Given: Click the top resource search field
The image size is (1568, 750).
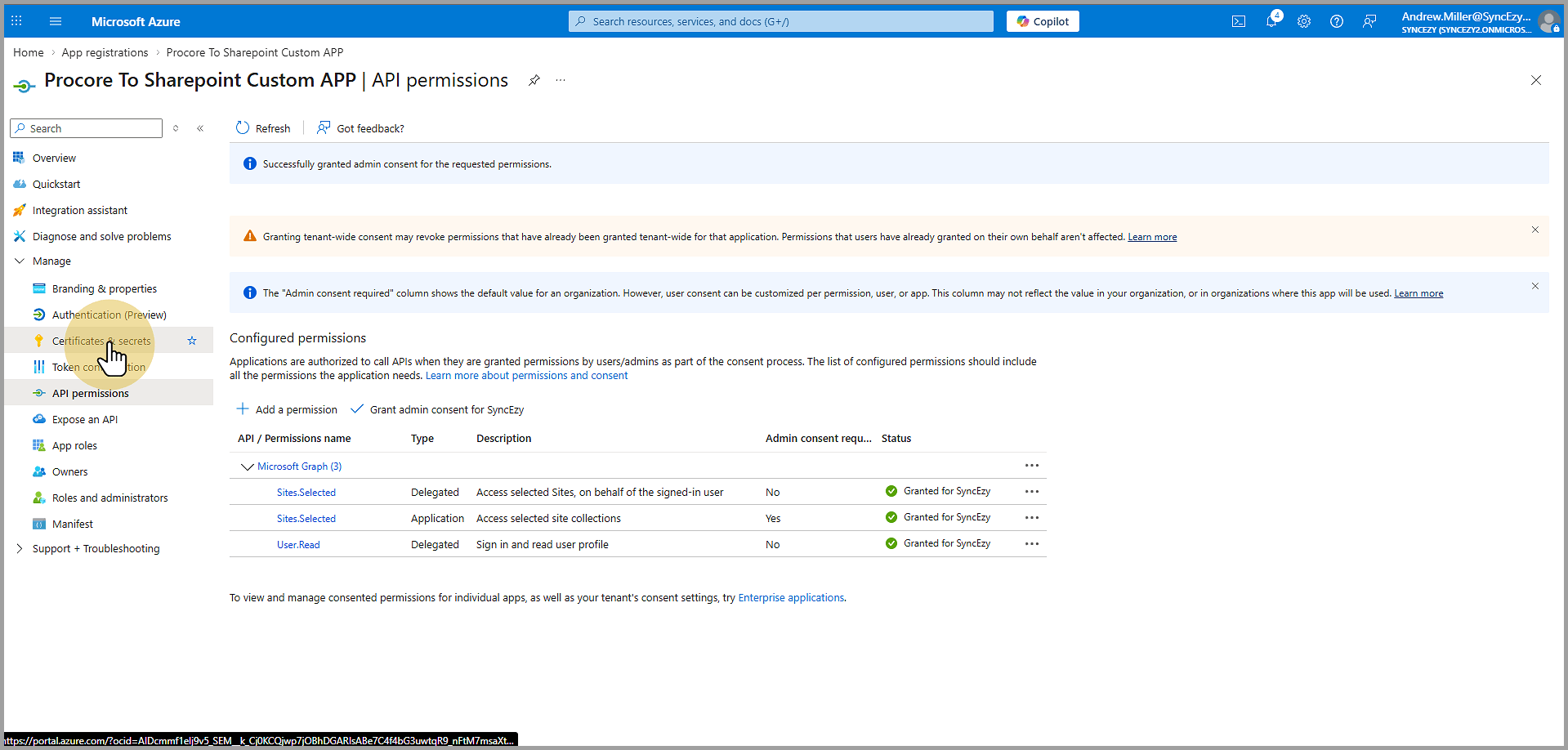Looking at the screenshot, I should (x=781, y=22).
